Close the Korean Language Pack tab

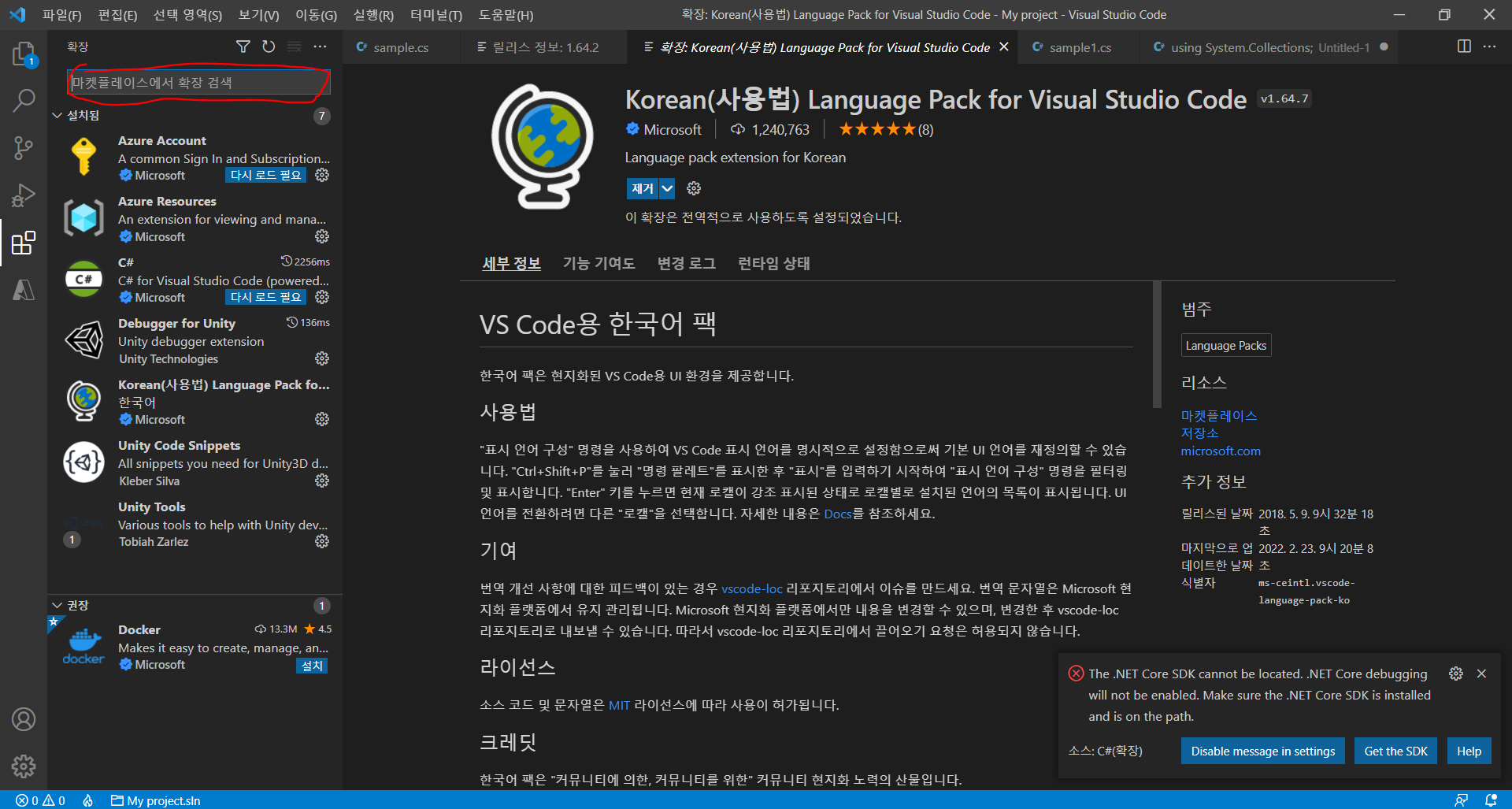1004,47
